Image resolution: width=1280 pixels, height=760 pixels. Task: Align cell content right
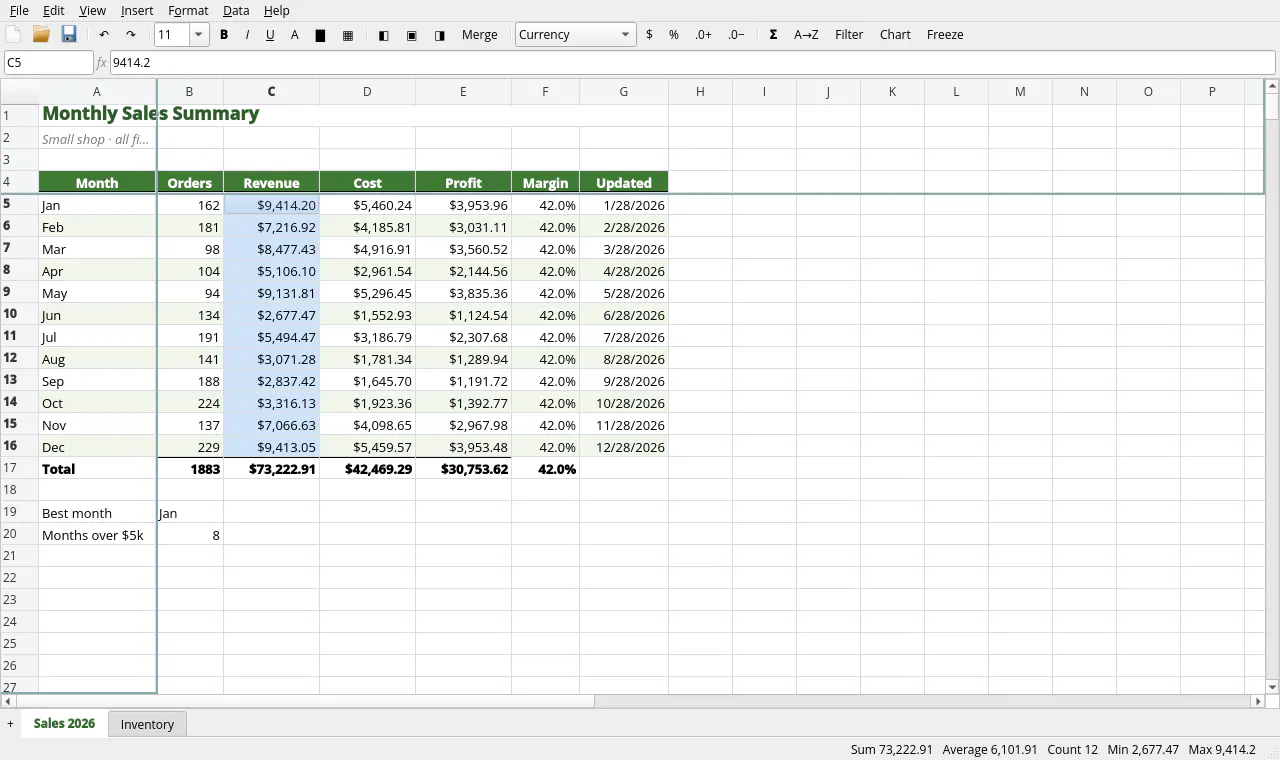click(440, 35)
